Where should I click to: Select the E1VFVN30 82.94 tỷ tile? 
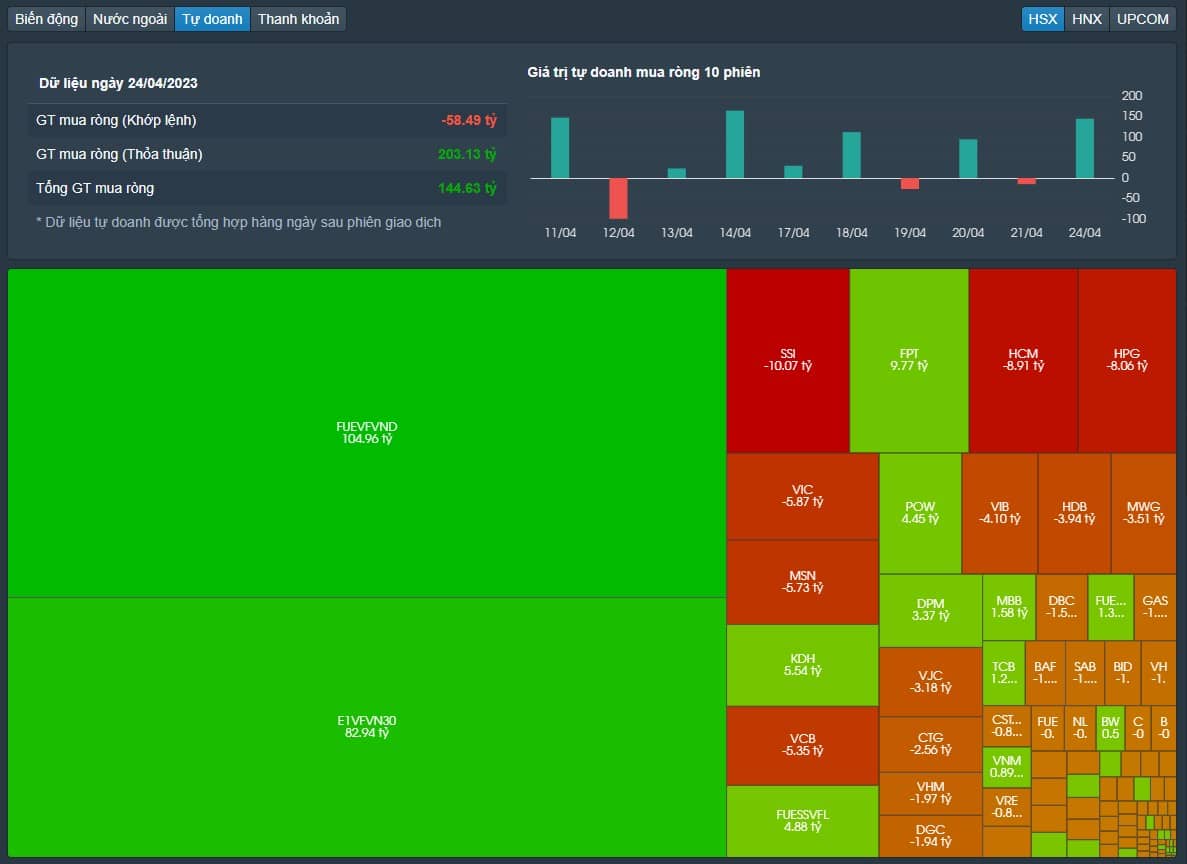click(367, 727)
